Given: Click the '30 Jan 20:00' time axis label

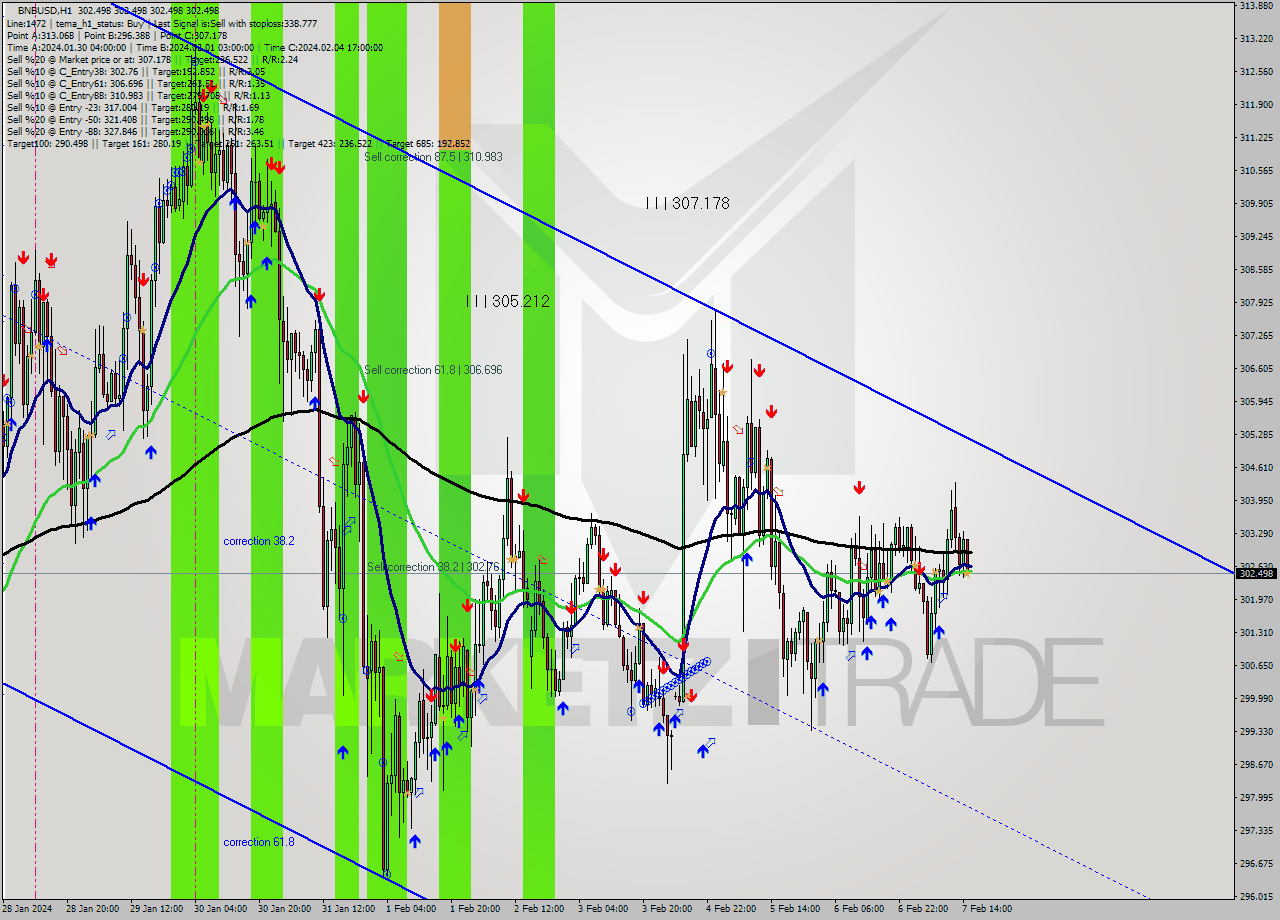Looking at the screenshot, I should click(x=284, y=909).
